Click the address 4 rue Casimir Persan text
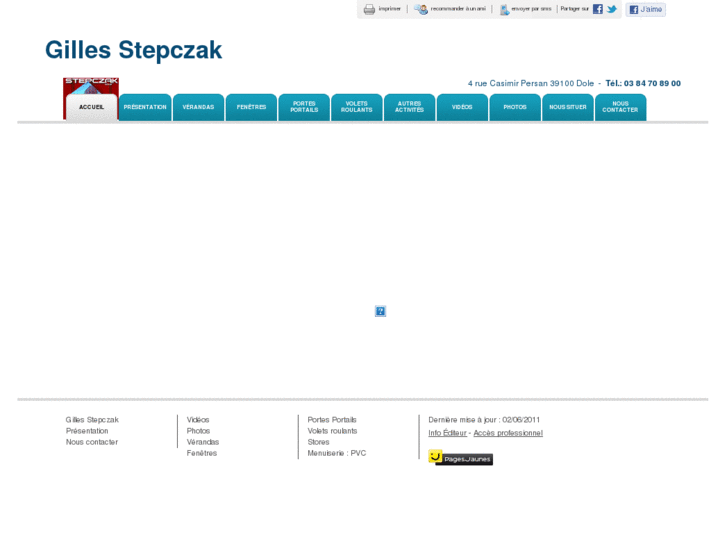Viewport: 727px width, 545px height. [x=530, y=83]
